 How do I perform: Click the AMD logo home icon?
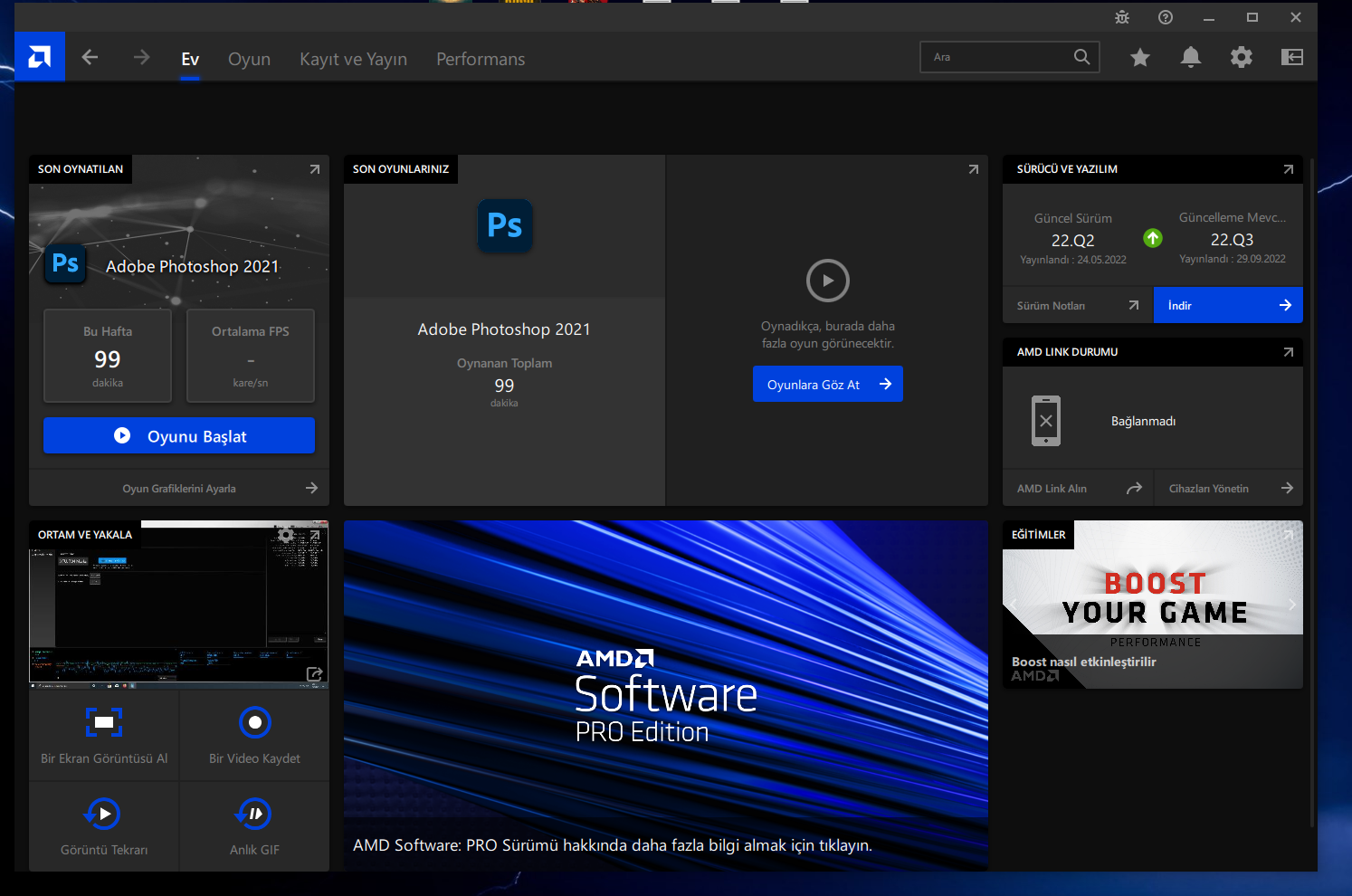[x=40, y=57]
